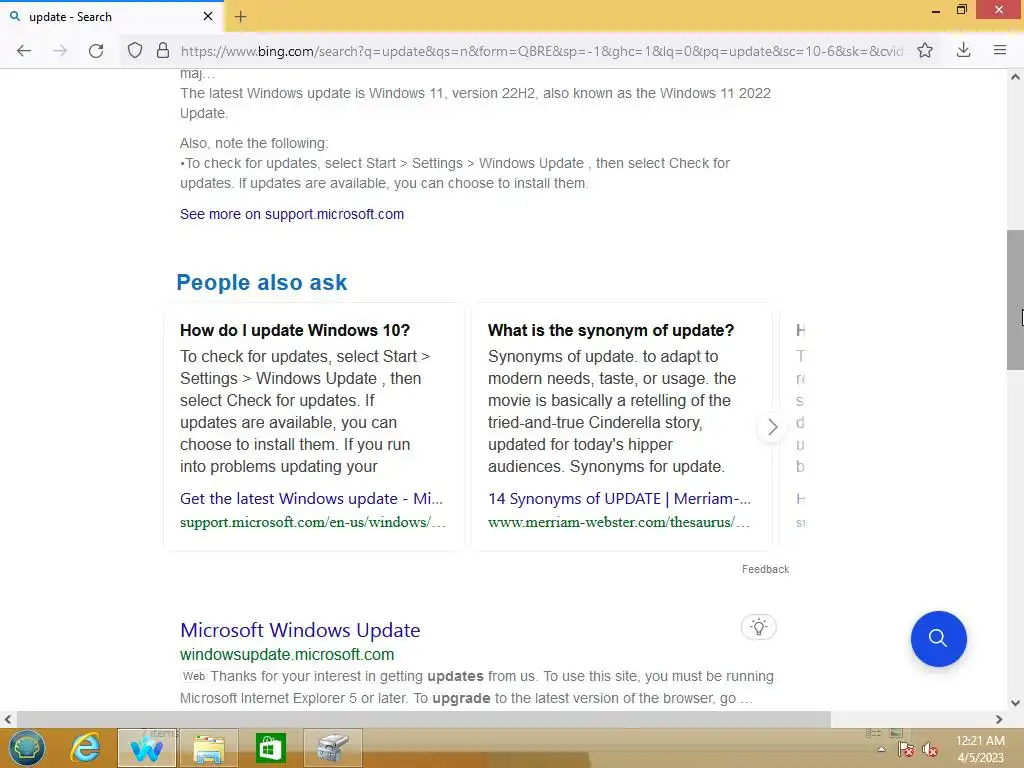Click windowsupdate.microsoft.com green URL
Viewport: 1024px width, 768px height.
pyautogui.click(x=287, y=654)
